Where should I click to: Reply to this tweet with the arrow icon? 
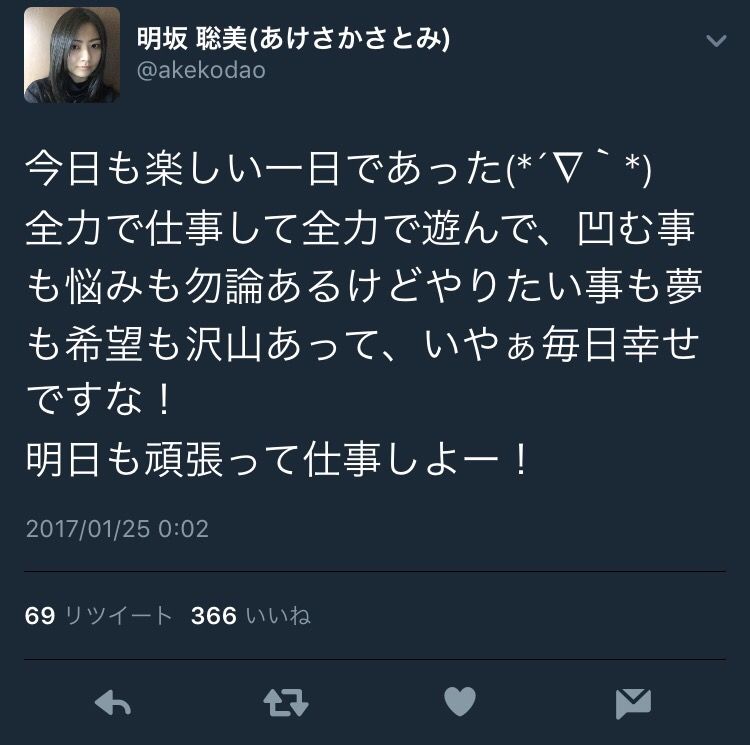coord(113,703)
